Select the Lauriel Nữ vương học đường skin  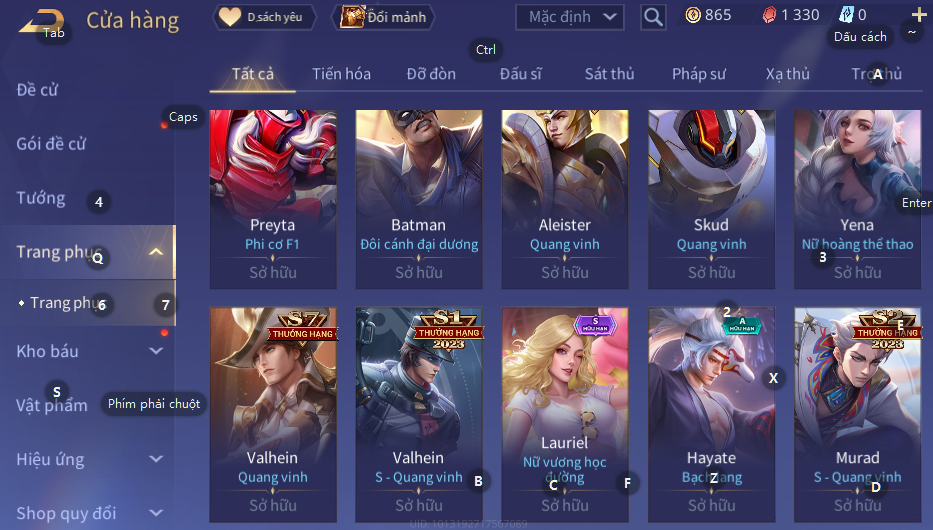pyautogui.click(x=565, y=415)
